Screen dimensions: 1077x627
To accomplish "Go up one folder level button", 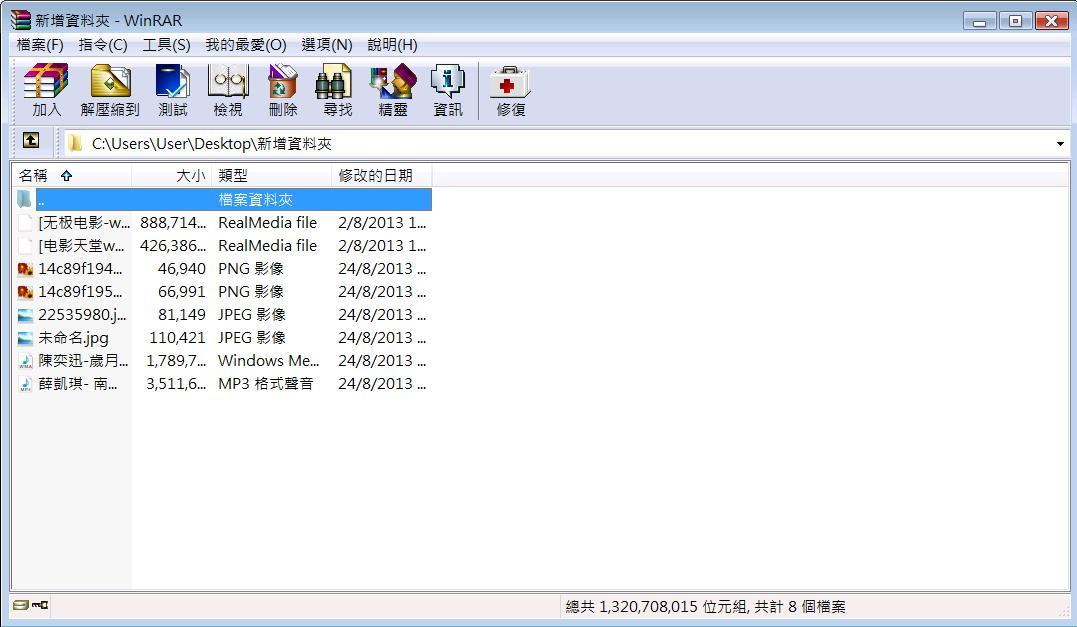I will tap(31, 141).
